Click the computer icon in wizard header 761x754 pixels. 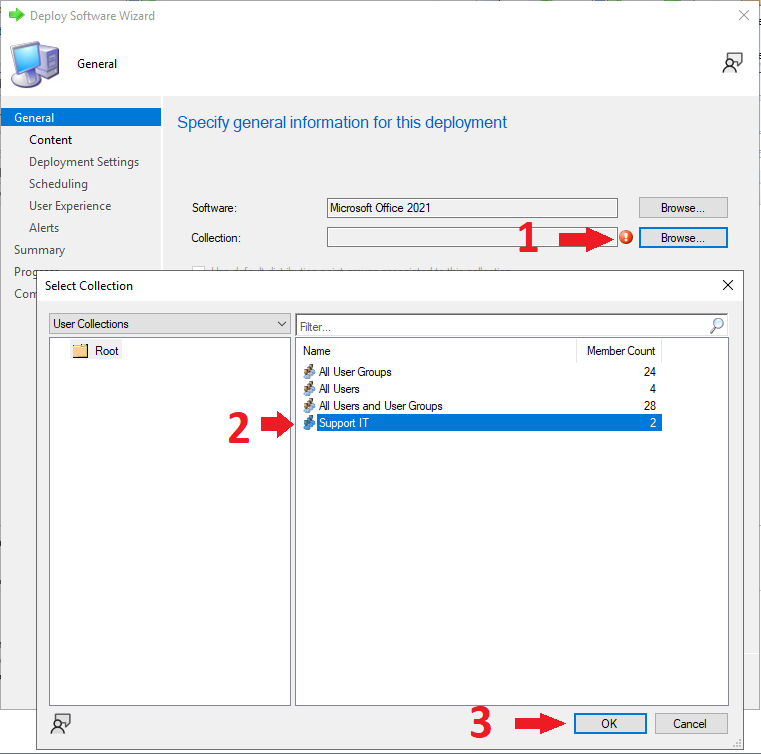coord(35,64)
